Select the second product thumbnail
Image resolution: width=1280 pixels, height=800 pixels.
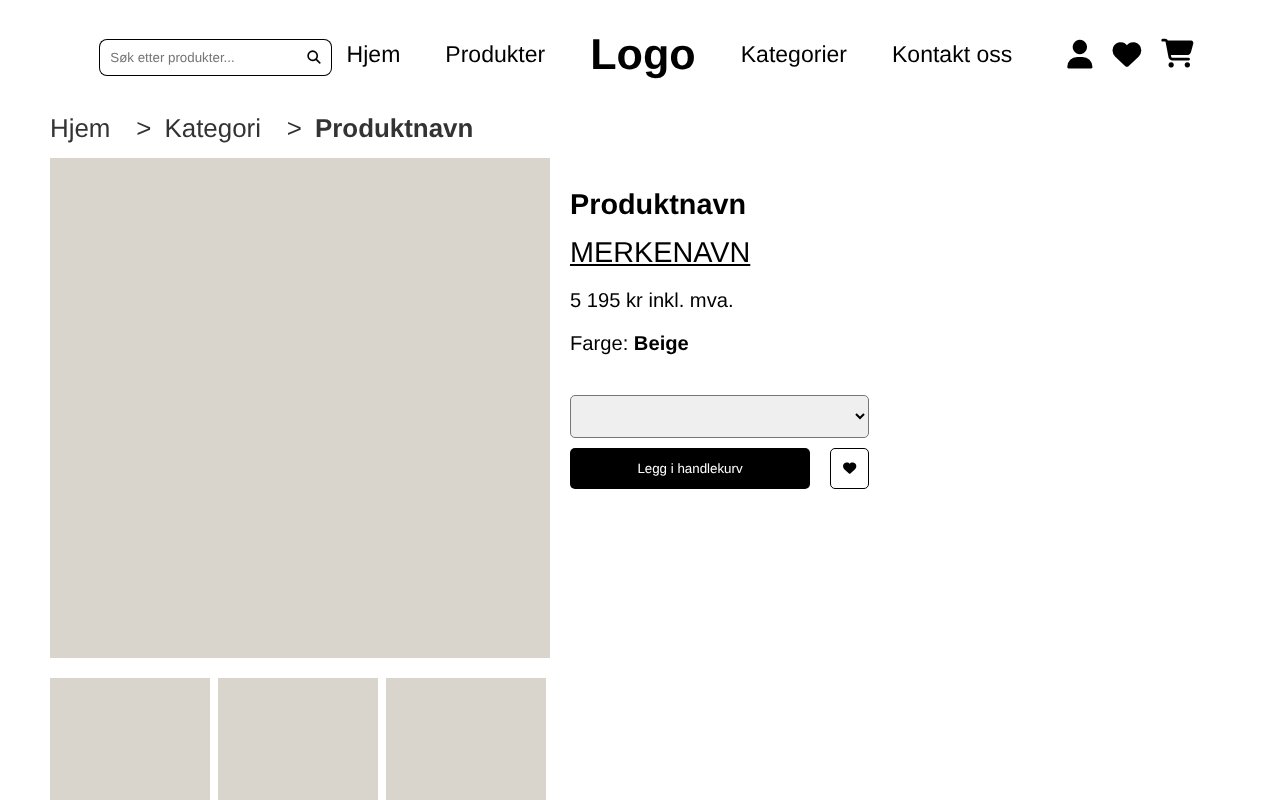pos(298,739)
